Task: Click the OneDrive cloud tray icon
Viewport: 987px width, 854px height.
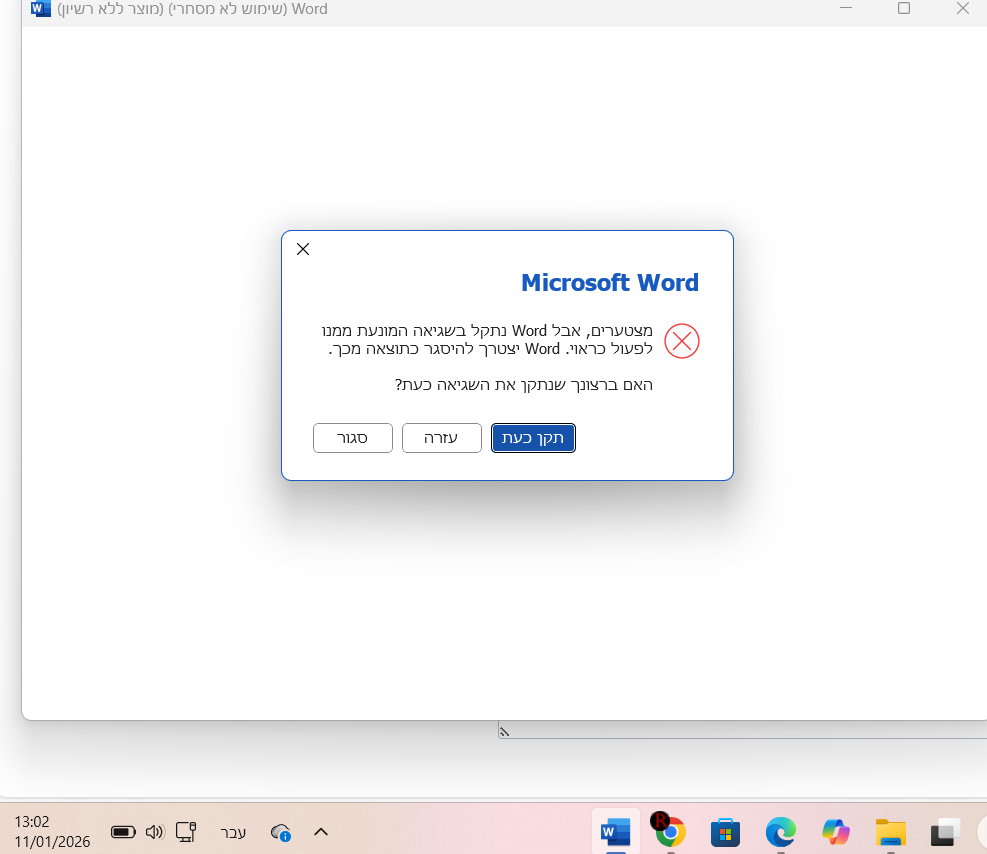Action: click(281, 832)
